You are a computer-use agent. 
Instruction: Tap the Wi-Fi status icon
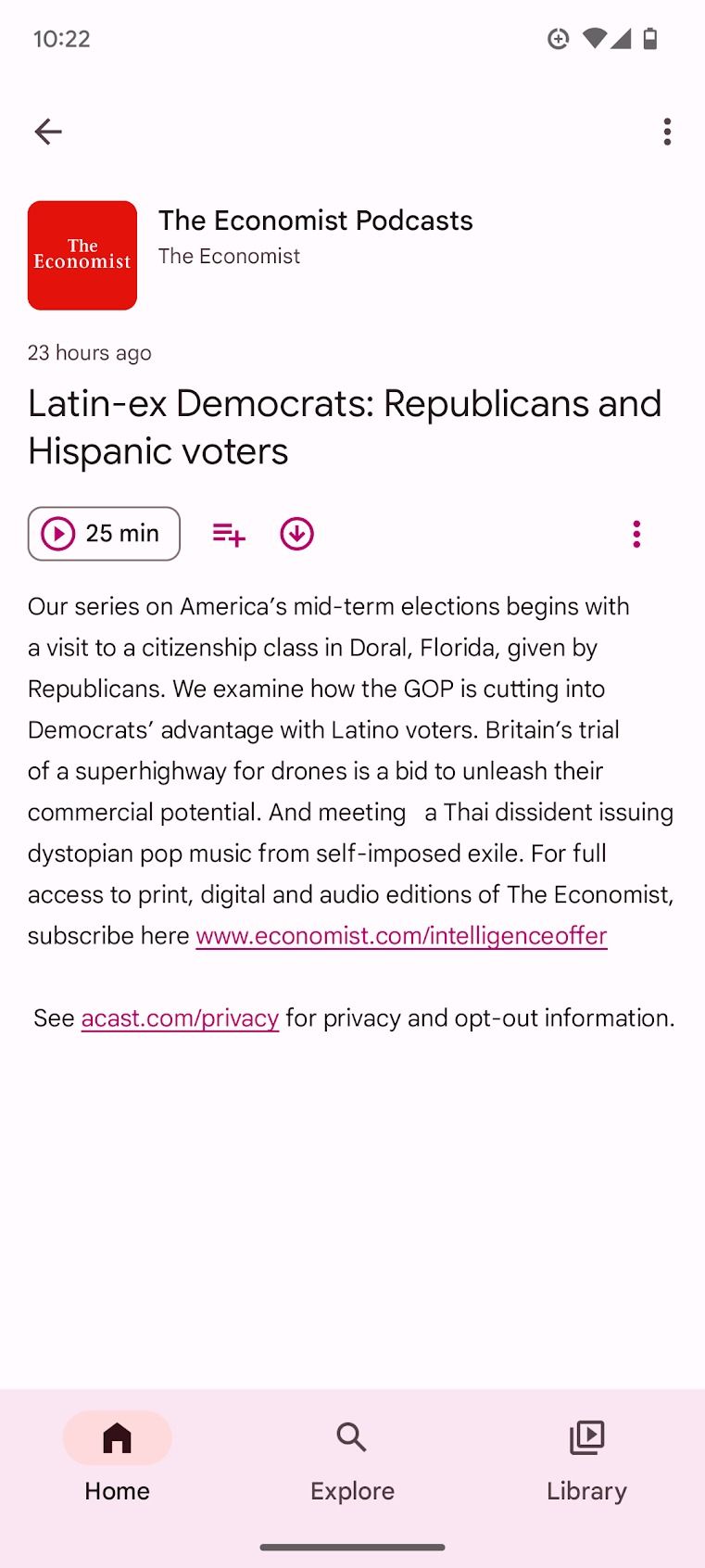593,39
